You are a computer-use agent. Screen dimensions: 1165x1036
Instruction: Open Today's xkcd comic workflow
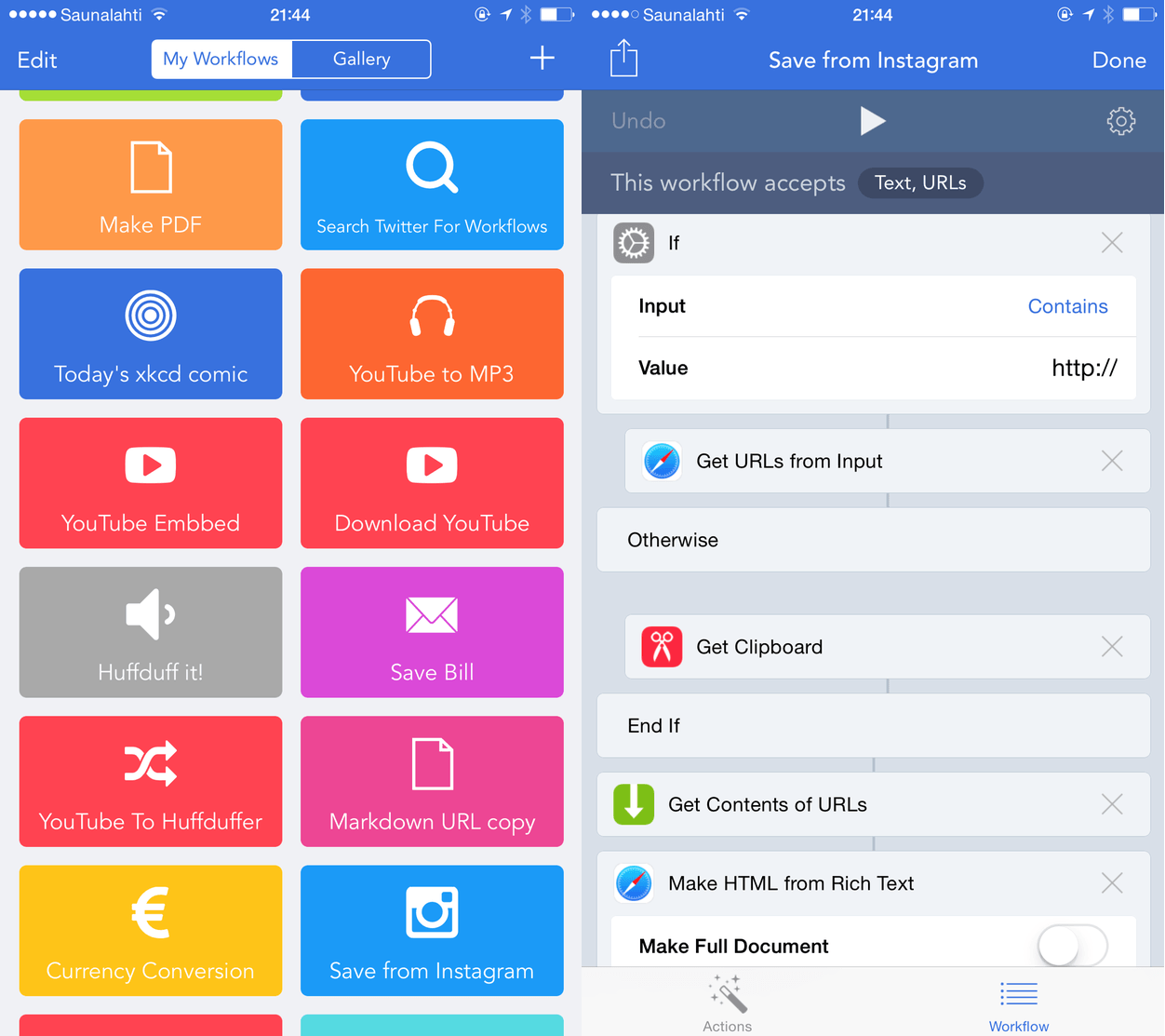pos(151,333)
